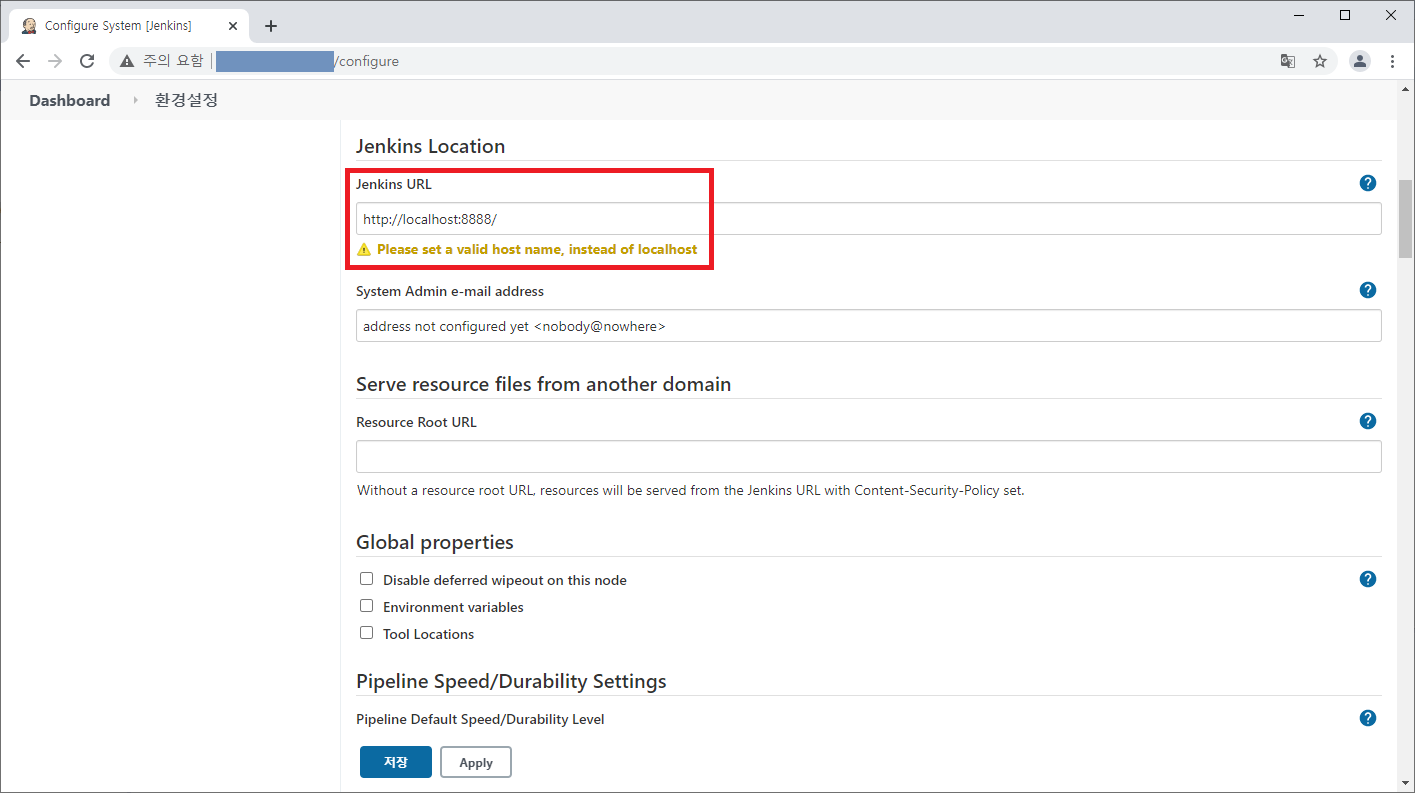
Task: Click the Serve resource files heading
Action: click(x=543, y=384)
